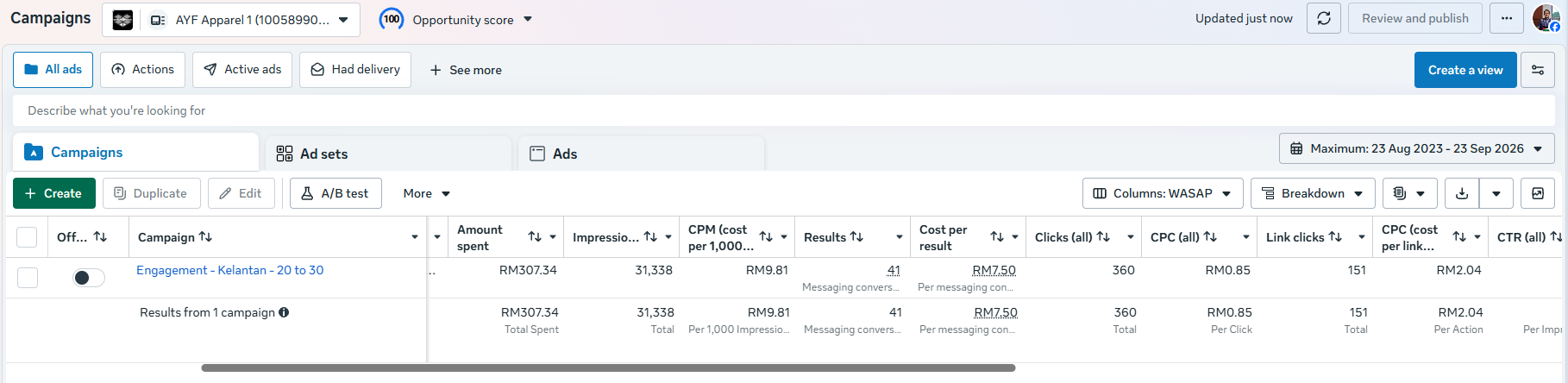Click info icon beside Results from 1 campaign

click(x=284, y=312)
